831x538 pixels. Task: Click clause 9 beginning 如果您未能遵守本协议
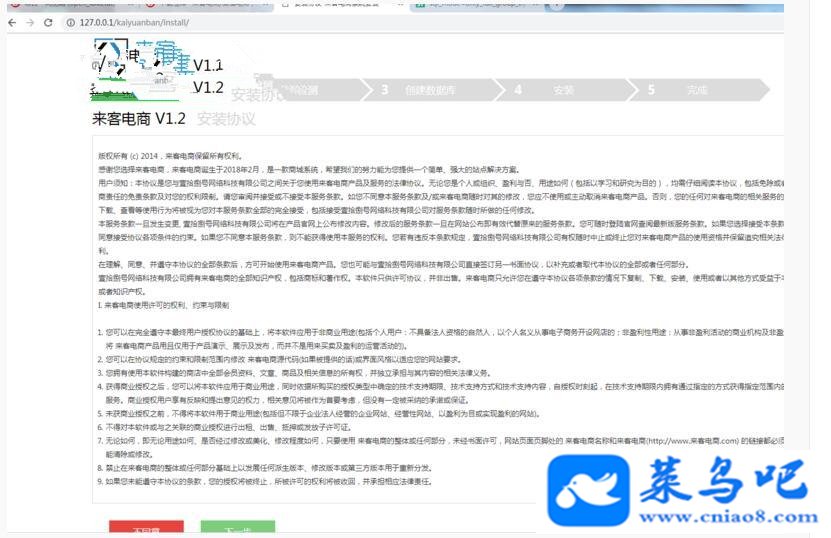266,482
